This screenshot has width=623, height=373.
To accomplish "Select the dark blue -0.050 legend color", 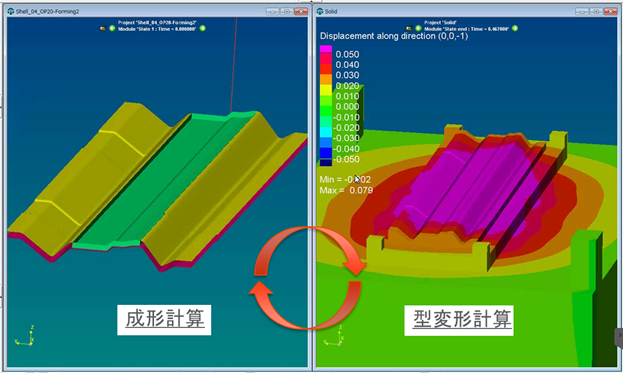I will click(x=326, y=162).
